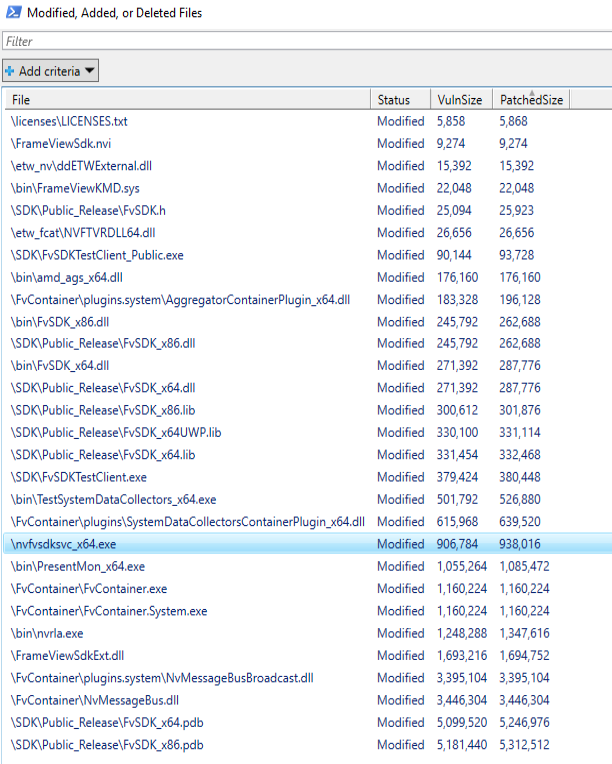
Task: Select \FrameViewSdkExt.dll row
Action: click(308, 656)
